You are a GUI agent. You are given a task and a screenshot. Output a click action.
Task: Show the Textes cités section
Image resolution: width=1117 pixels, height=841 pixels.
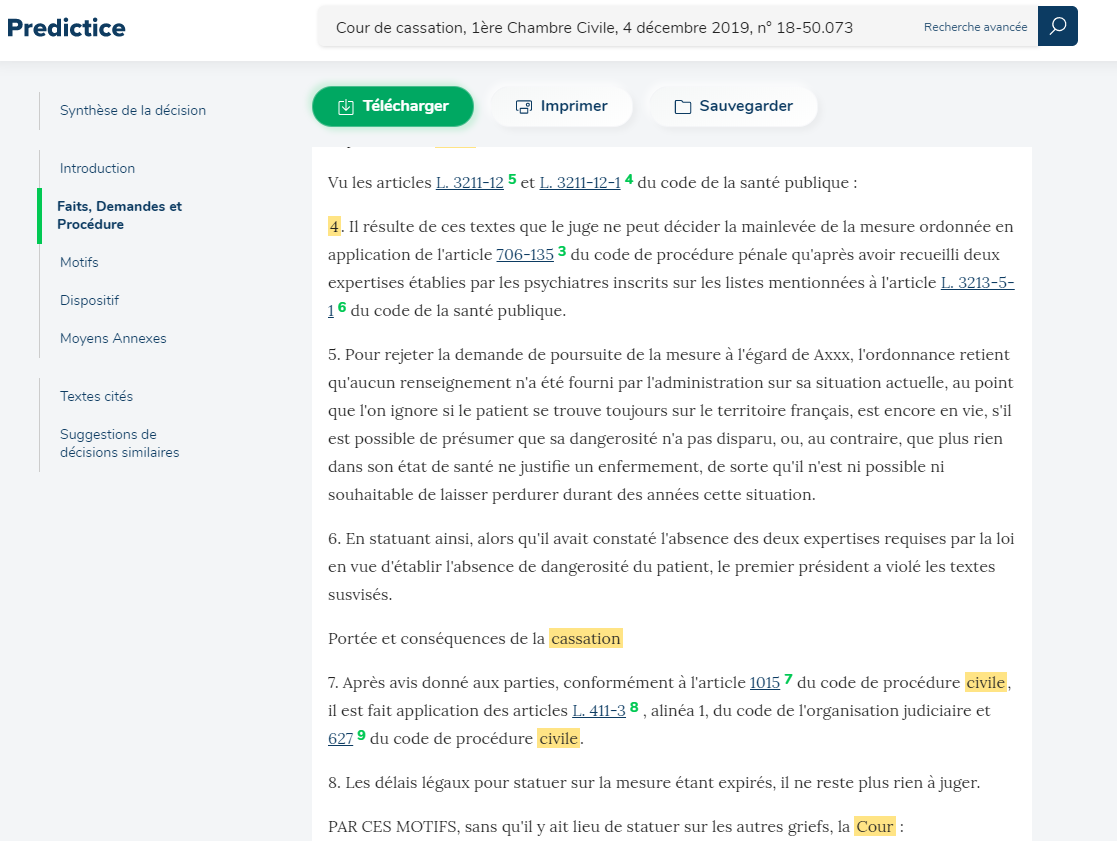96,396
